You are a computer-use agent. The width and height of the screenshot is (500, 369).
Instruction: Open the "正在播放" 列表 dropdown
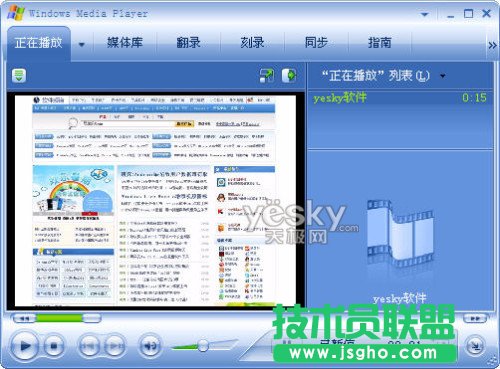[442, 76]
